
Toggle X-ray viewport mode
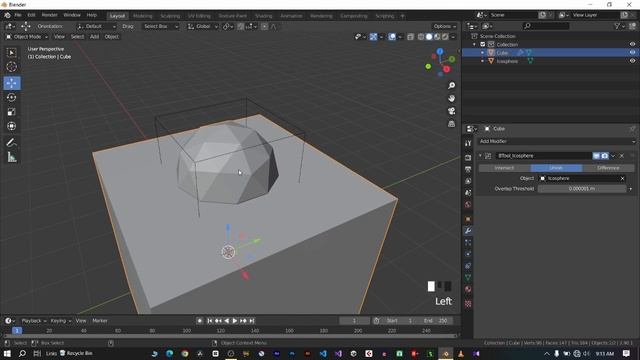[410, 37]
